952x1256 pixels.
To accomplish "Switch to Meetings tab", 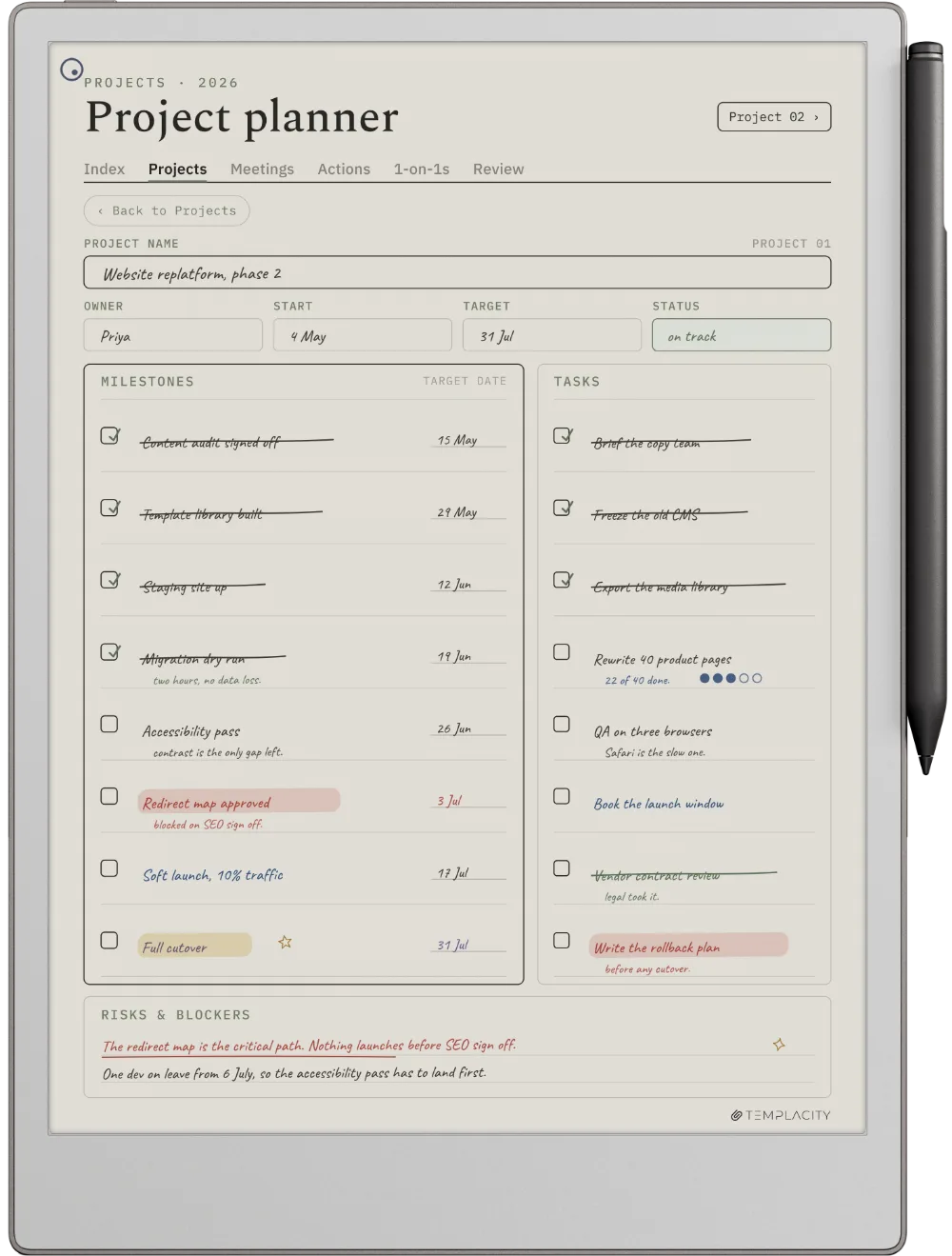I will coord(262,169).
